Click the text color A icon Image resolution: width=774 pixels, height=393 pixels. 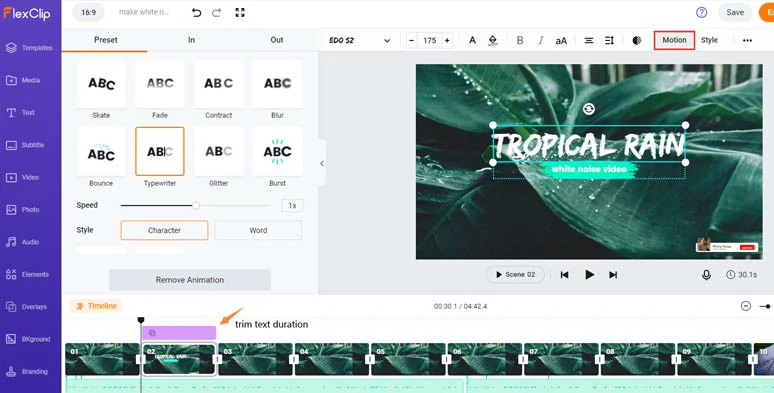tap(472, 40)
